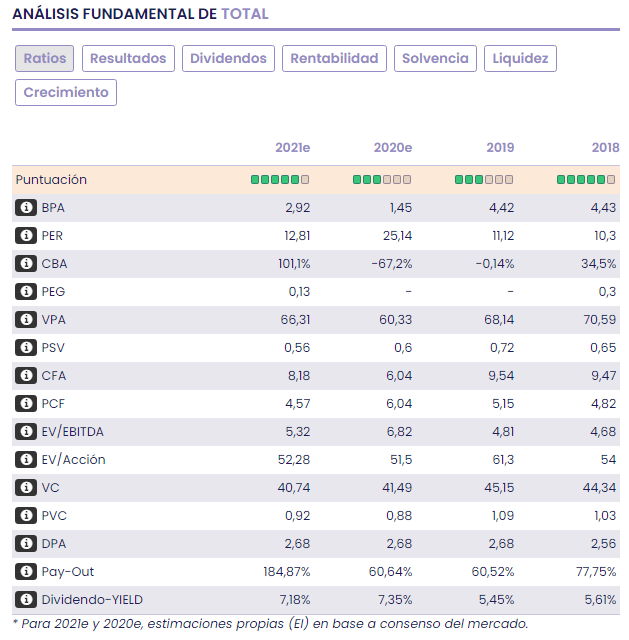
Task: Switch to the Resultados tab
Action: pos(128,58)
